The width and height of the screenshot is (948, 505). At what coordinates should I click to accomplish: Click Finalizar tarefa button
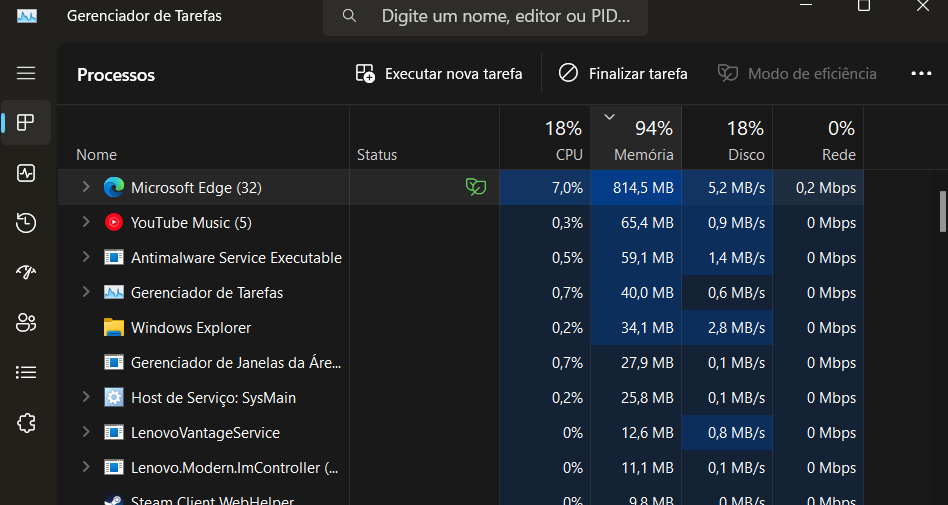(x=623, y=73)
